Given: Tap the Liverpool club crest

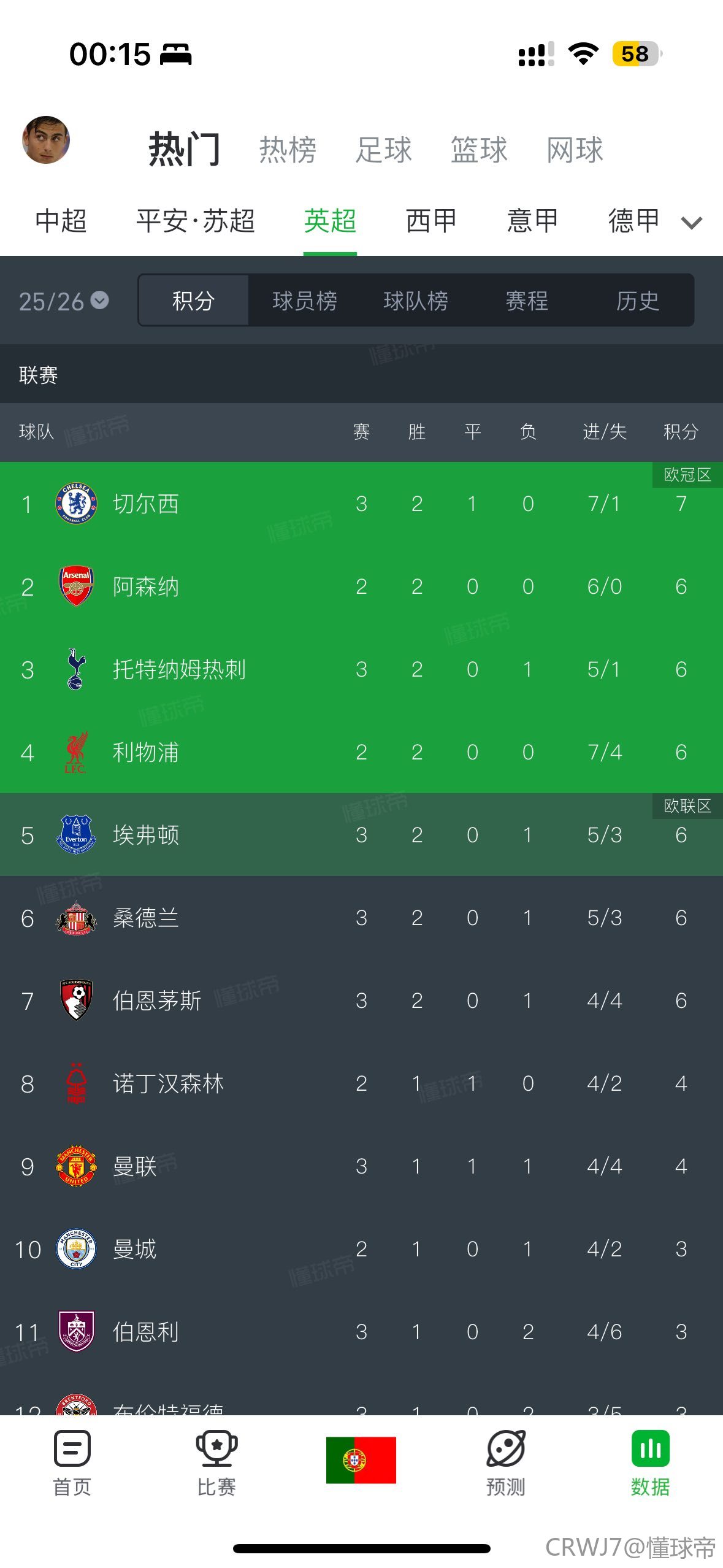Looking at the screenshot, I should [x=76, y=752].
